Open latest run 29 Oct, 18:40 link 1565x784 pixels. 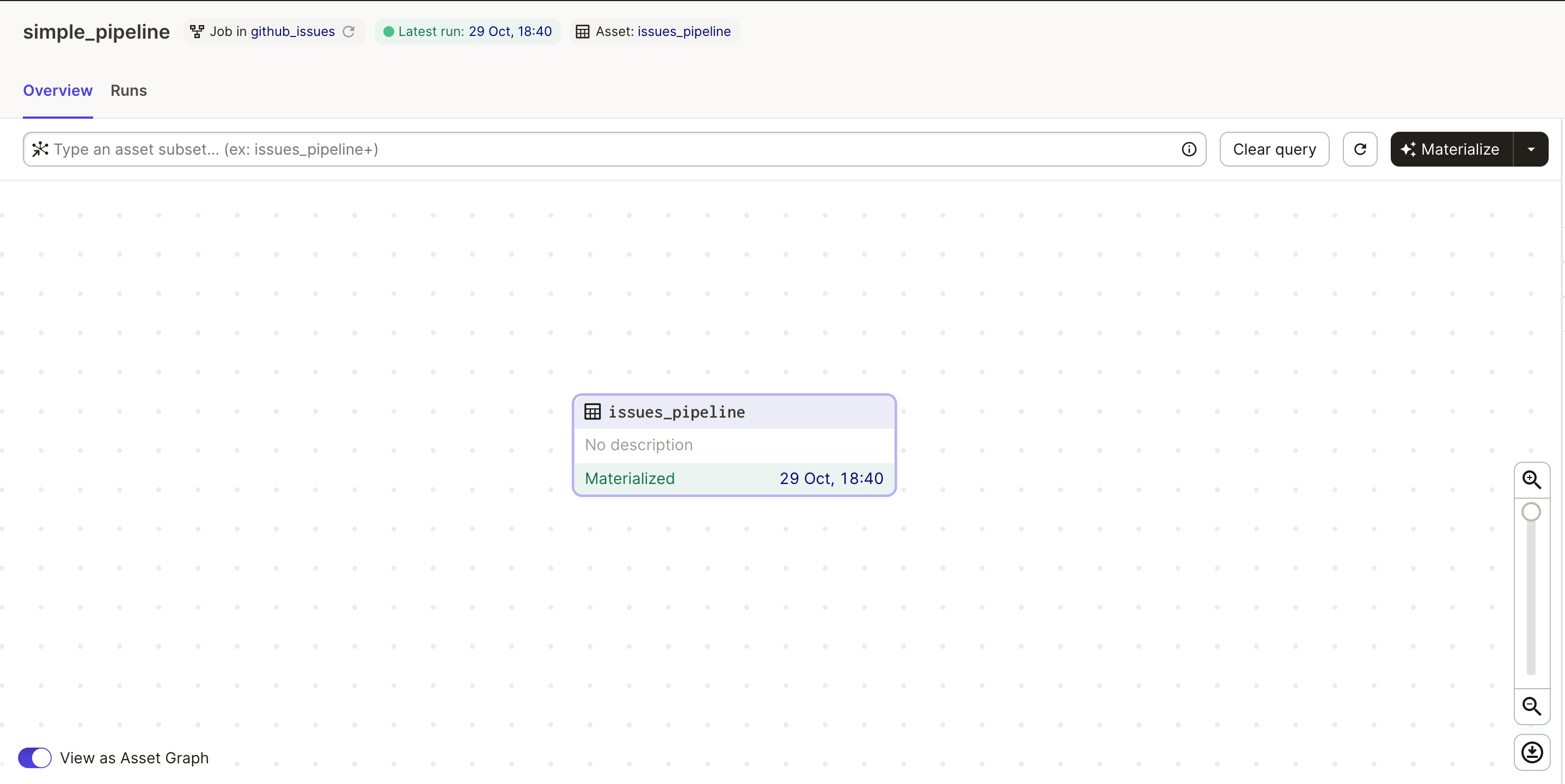pyautogui.click(x=510, y=32)
